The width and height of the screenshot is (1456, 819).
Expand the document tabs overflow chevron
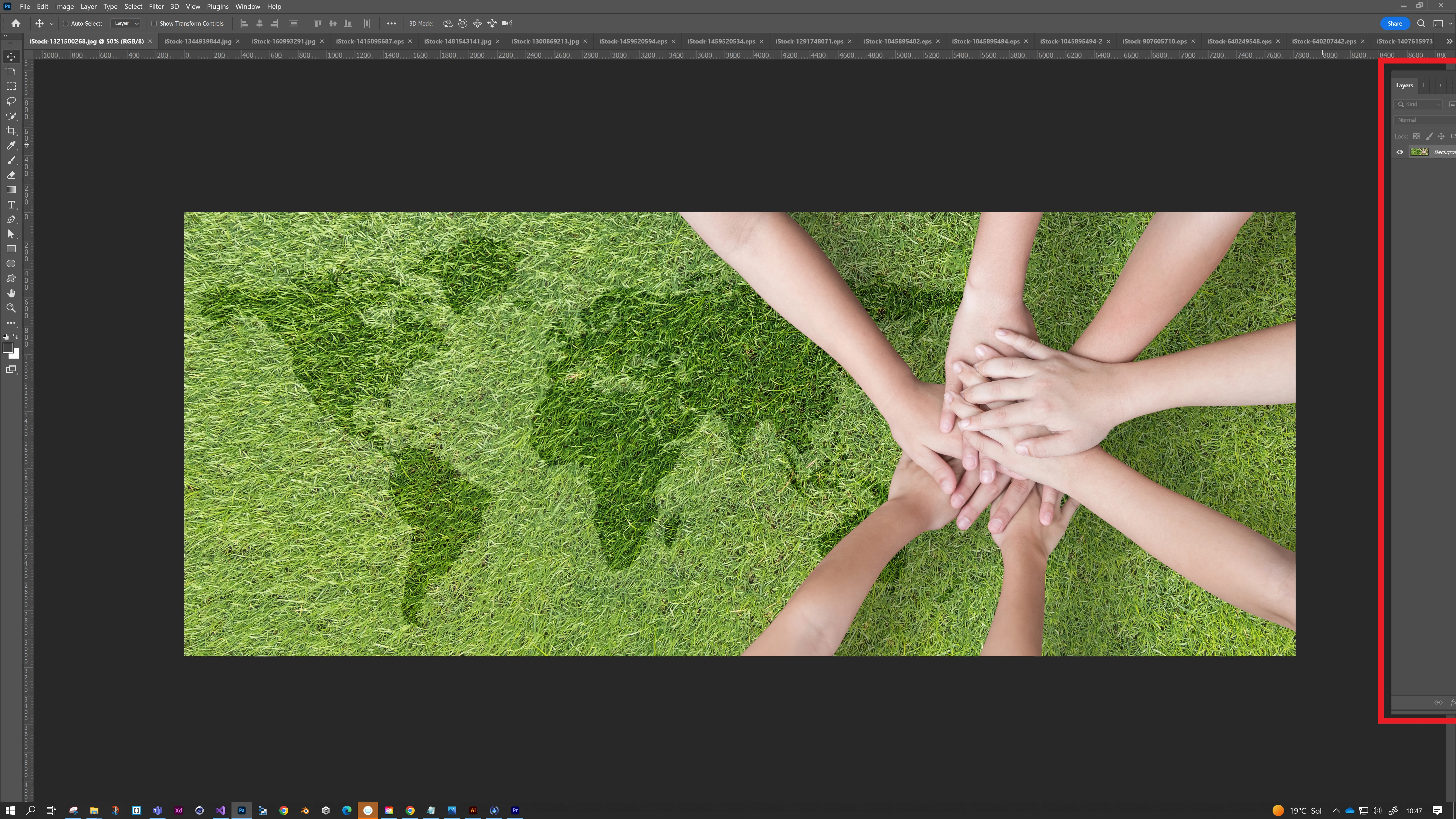coord(1449,41)
